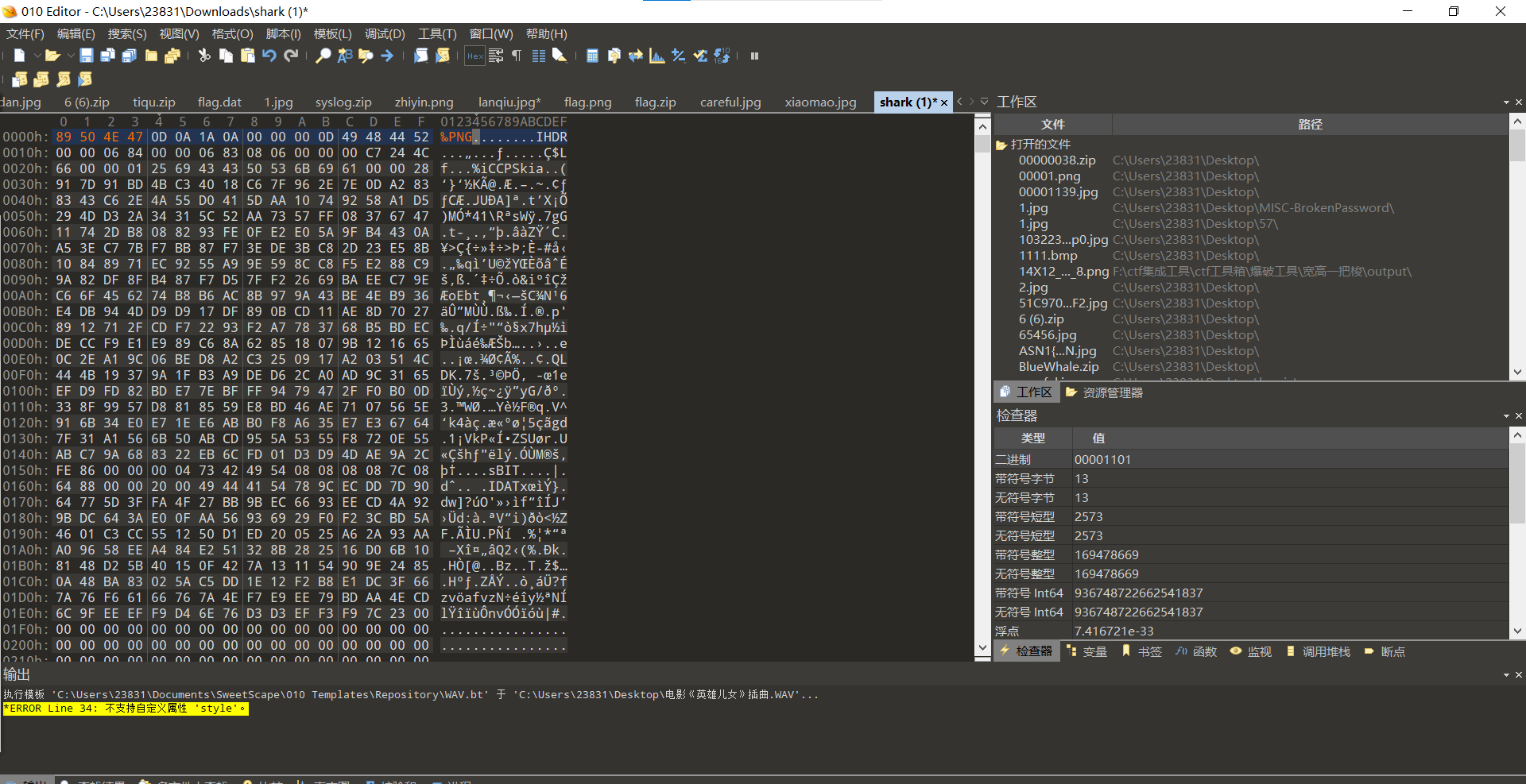Click the inspector panel scrollbar
The image size is (1526, 784).
click(1517, 533)
